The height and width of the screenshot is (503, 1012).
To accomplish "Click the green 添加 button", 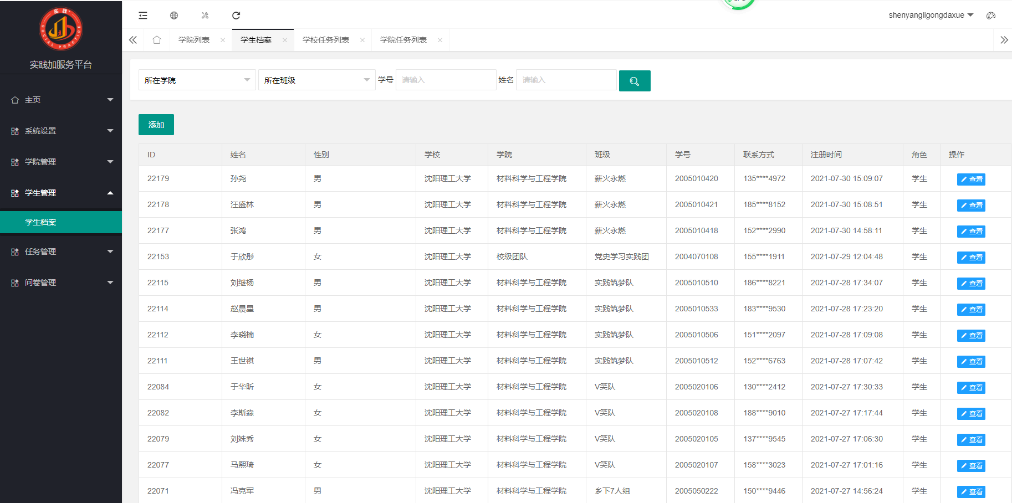I will pos(156,125).
